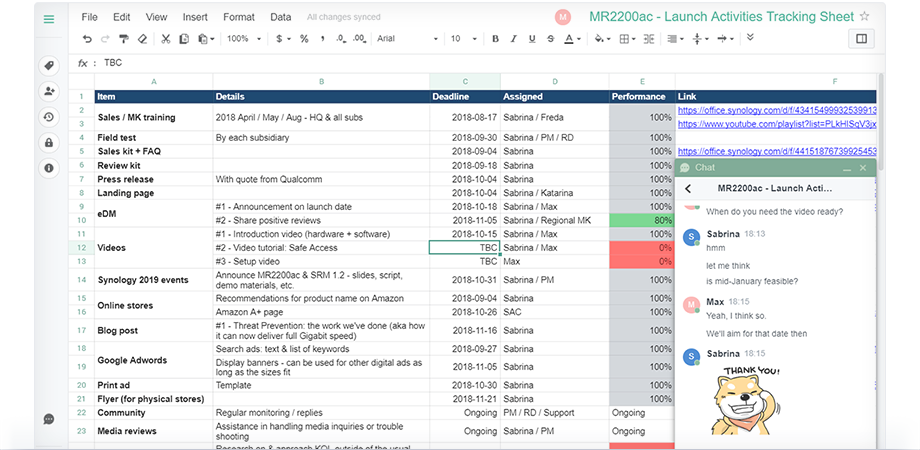Screen dimensions: 920x450
Task: Select row 12 header
Action: [x=82, y=248]
